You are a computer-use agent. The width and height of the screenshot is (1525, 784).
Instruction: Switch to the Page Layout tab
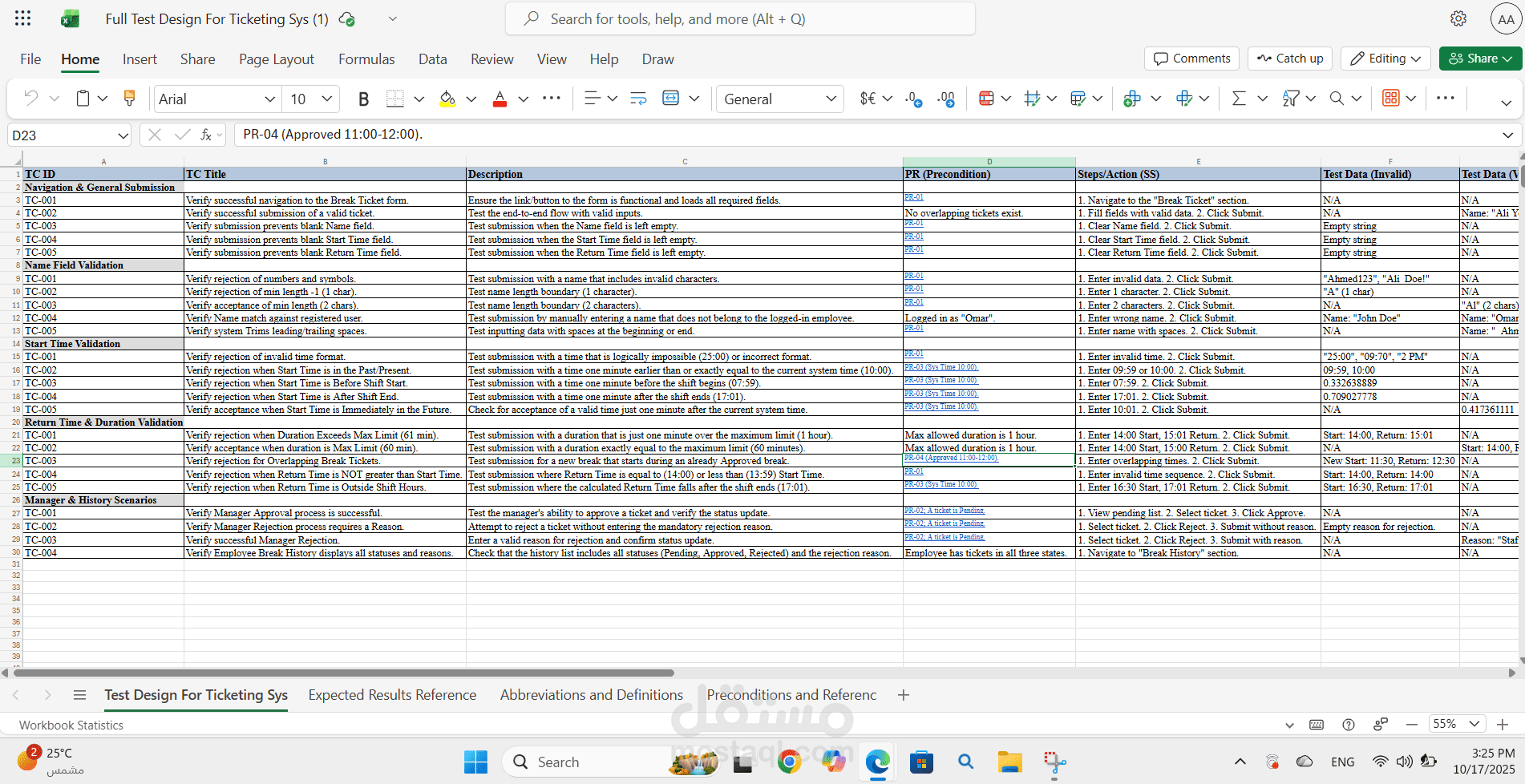pos(277,59)
